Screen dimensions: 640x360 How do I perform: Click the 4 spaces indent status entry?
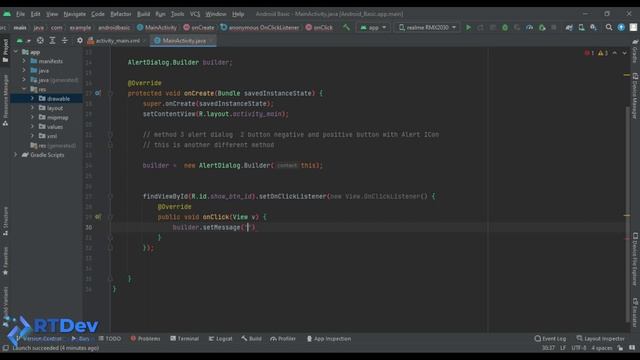click(602, 348)
